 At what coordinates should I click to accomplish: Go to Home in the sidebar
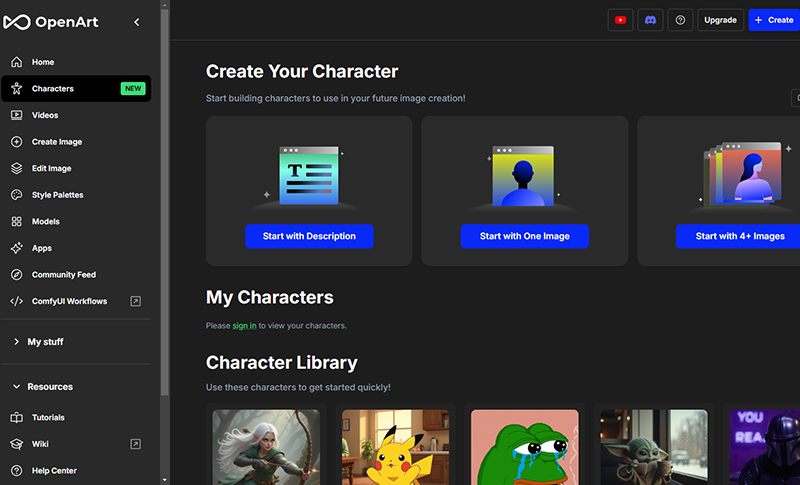(76, 62)
